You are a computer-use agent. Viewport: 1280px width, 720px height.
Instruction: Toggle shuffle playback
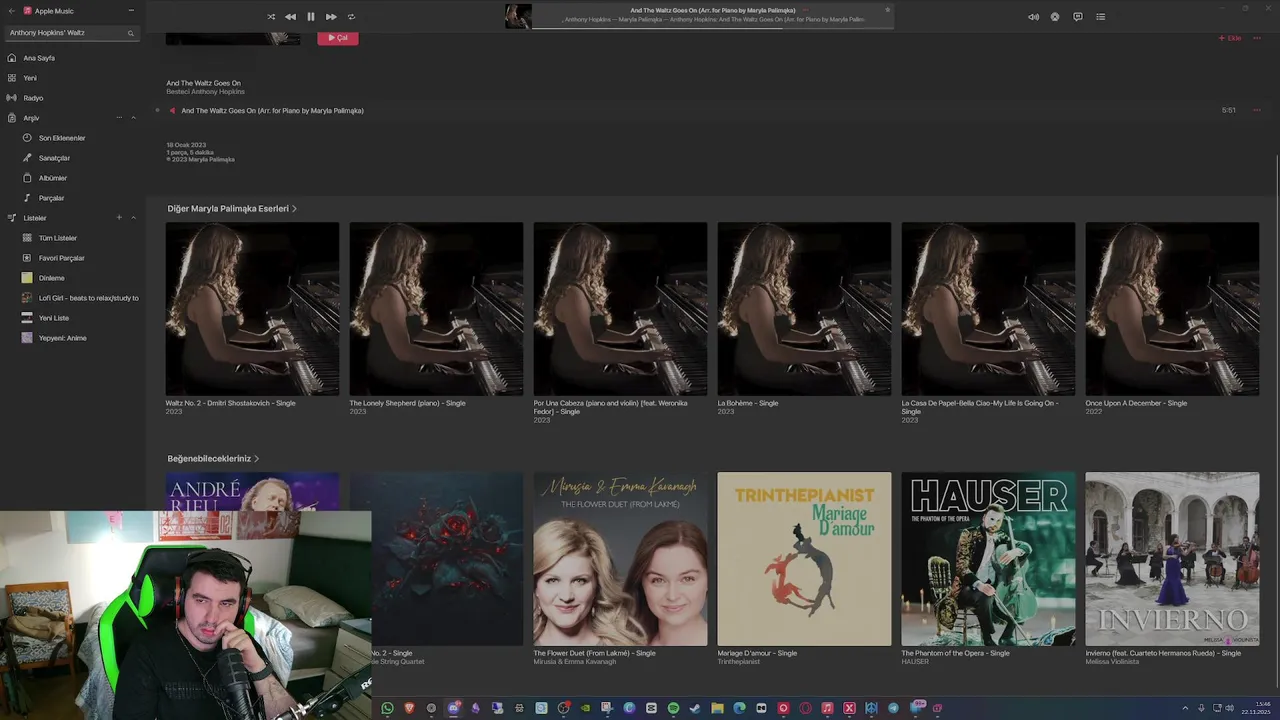[271, 17]
